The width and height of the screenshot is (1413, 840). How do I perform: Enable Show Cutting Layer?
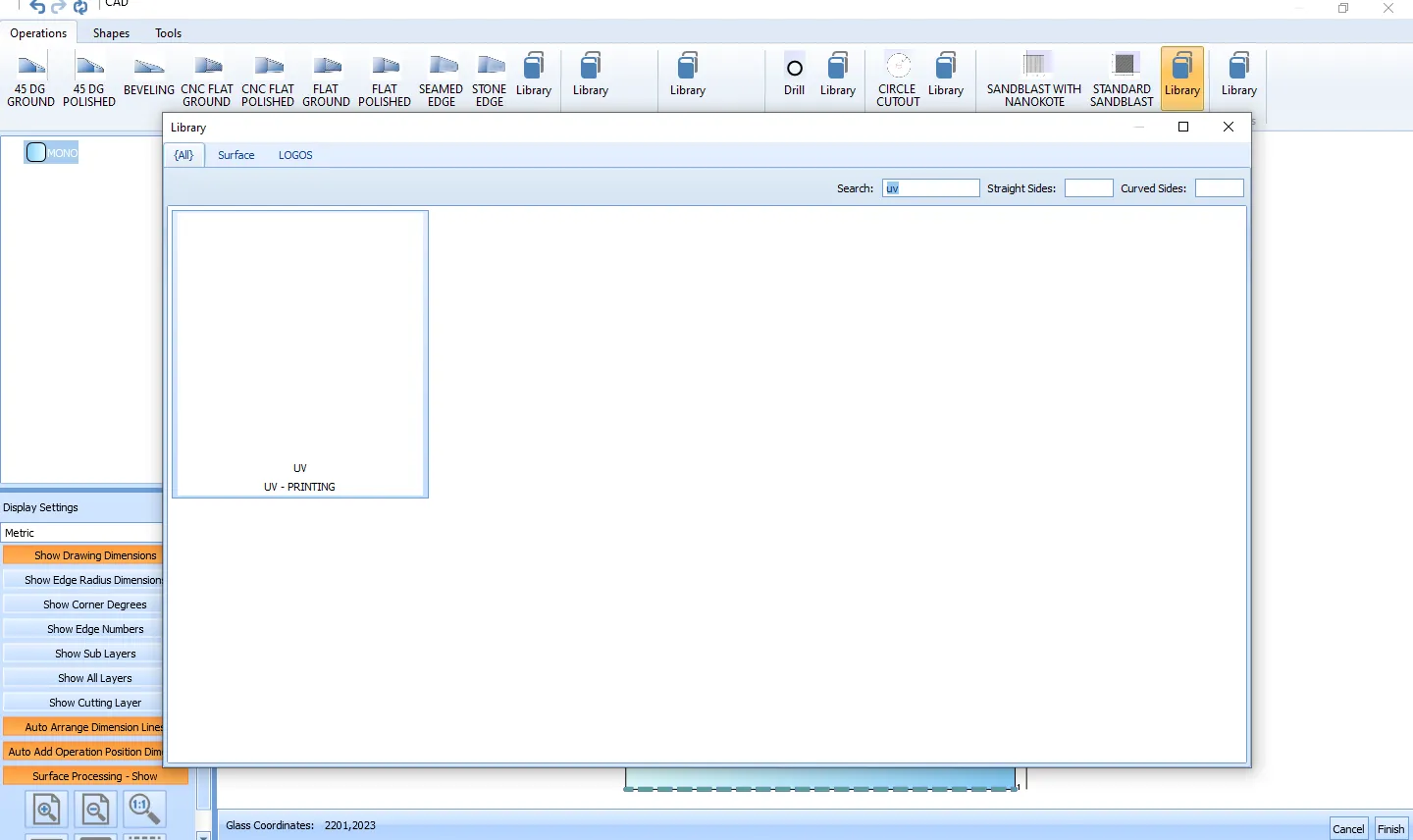82,703
